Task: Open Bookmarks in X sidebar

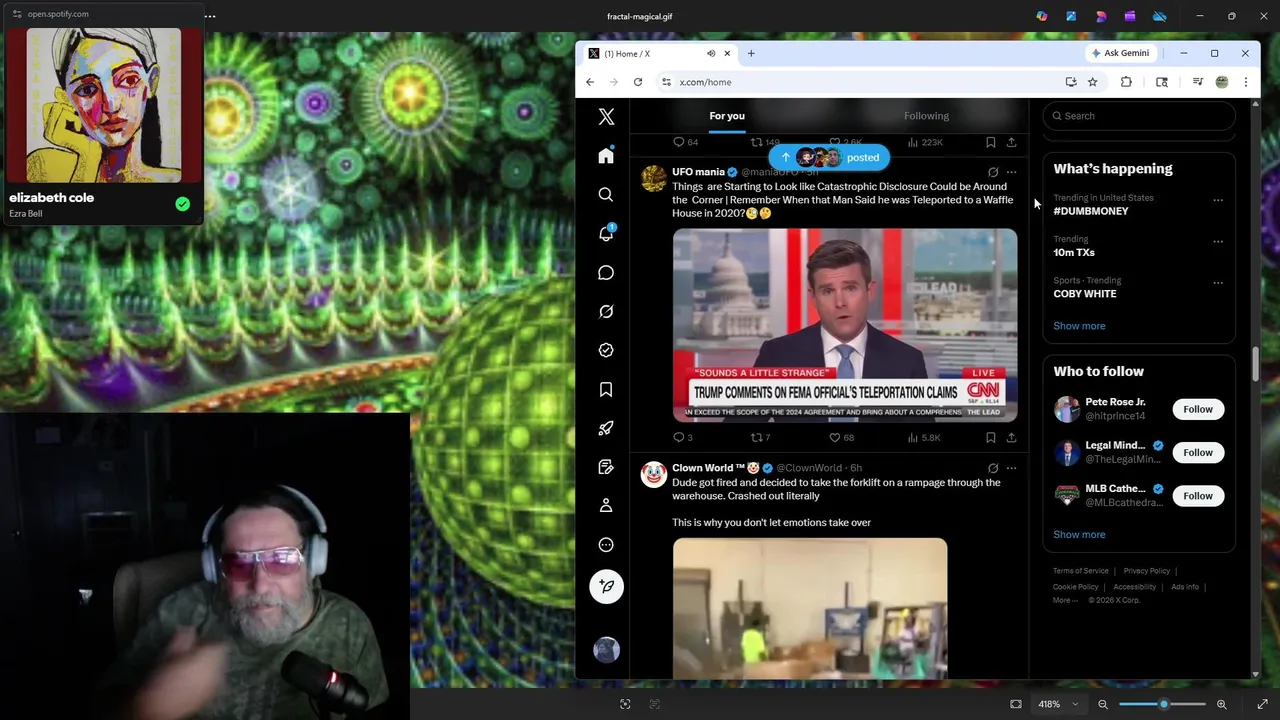Action: [x=606, y=389]
